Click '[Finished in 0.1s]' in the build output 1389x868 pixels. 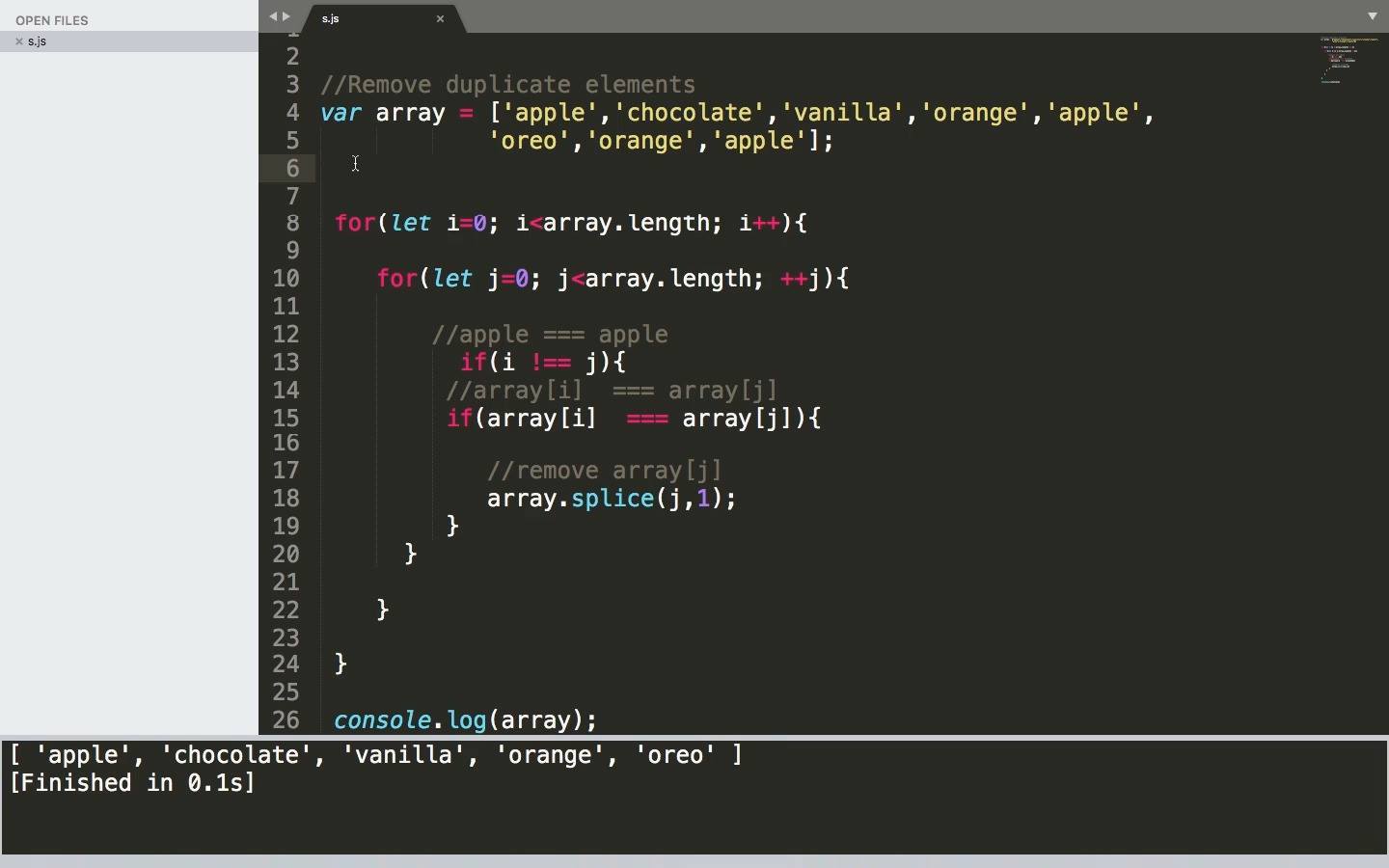pos(132,783)
